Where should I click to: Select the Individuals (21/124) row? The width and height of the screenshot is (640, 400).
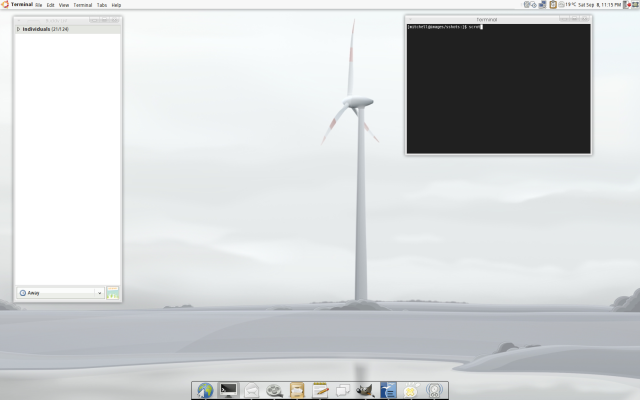point(68,29)
